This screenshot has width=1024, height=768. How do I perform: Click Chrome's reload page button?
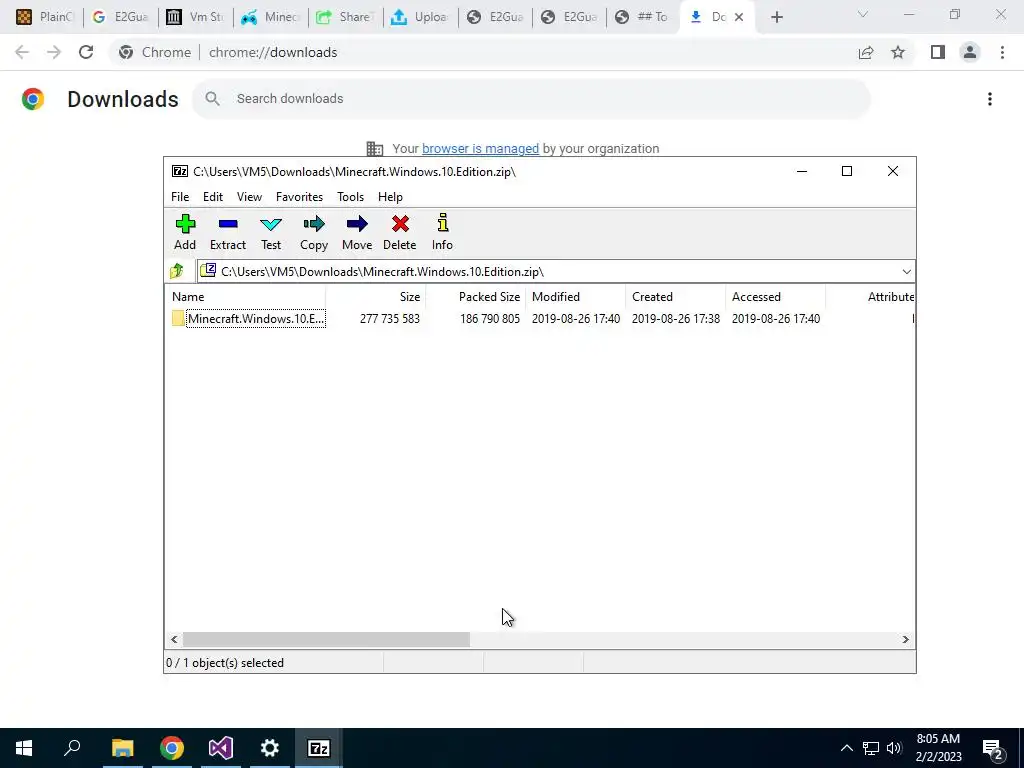tap(86, 52)
